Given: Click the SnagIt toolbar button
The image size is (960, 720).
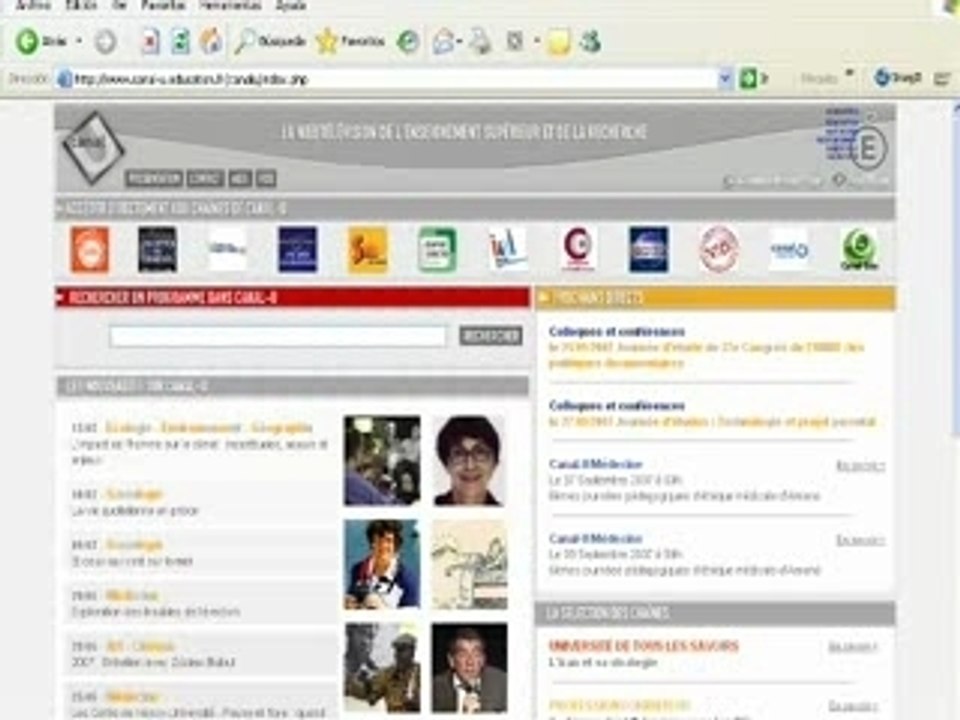Looking at the screenshot, I should pos(898,78).
